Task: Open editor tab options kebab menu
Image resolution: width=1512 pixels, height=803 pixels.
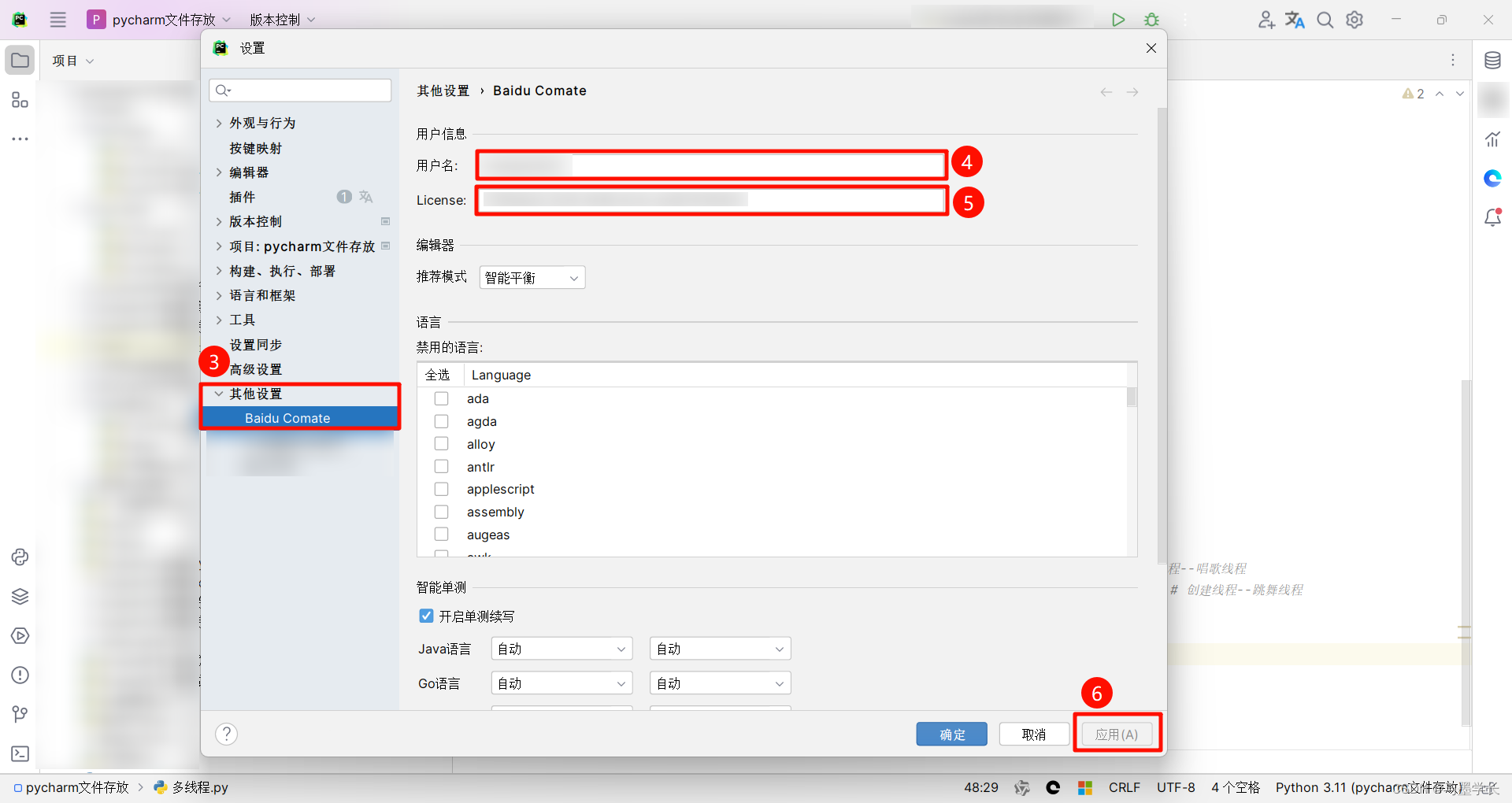Action: pyautogui.click(x=1453, y=61)
